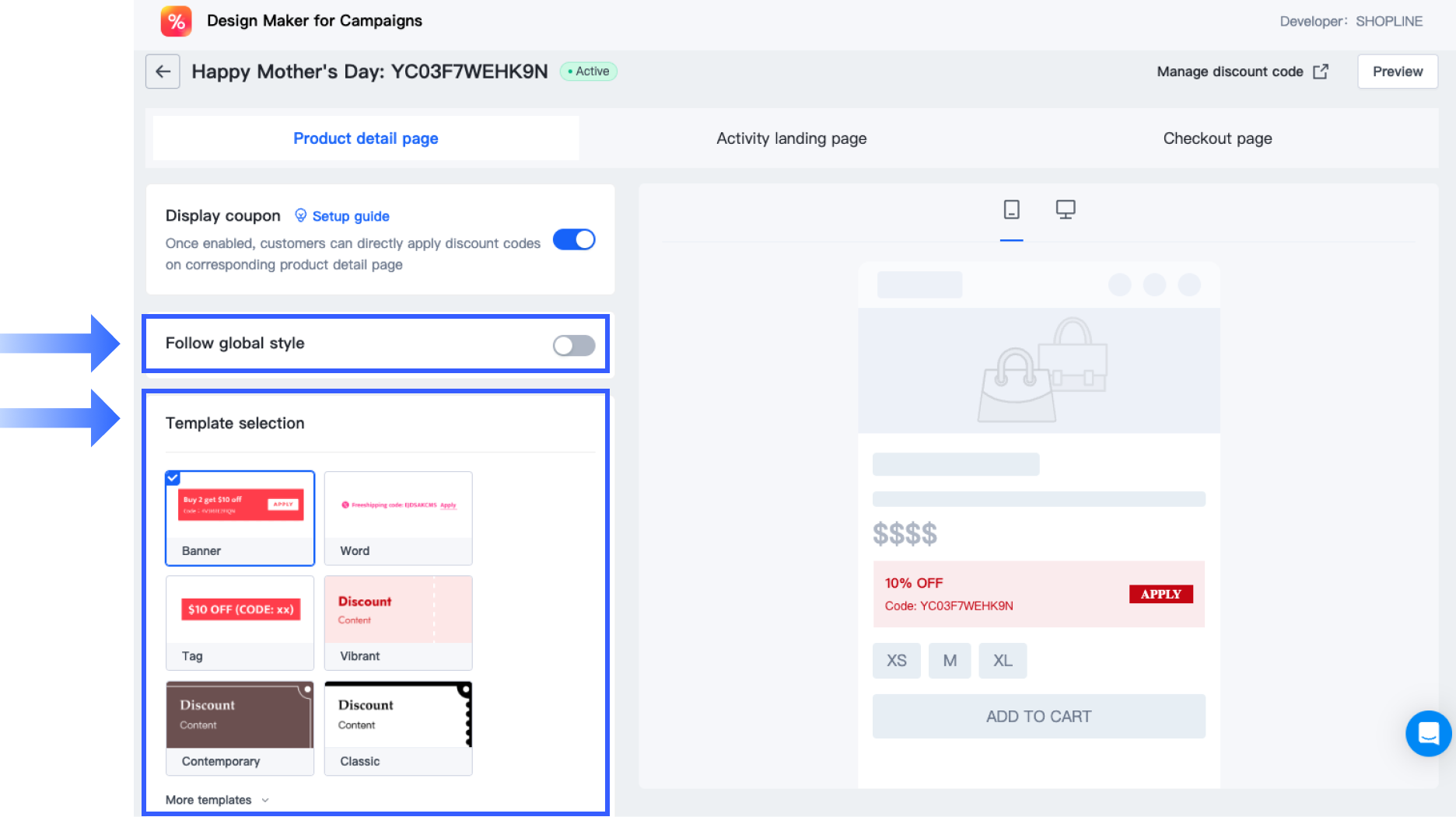This screenshot has height=817, width=1456.
Task: Click the back arrow button
Action: click(163, 72)
